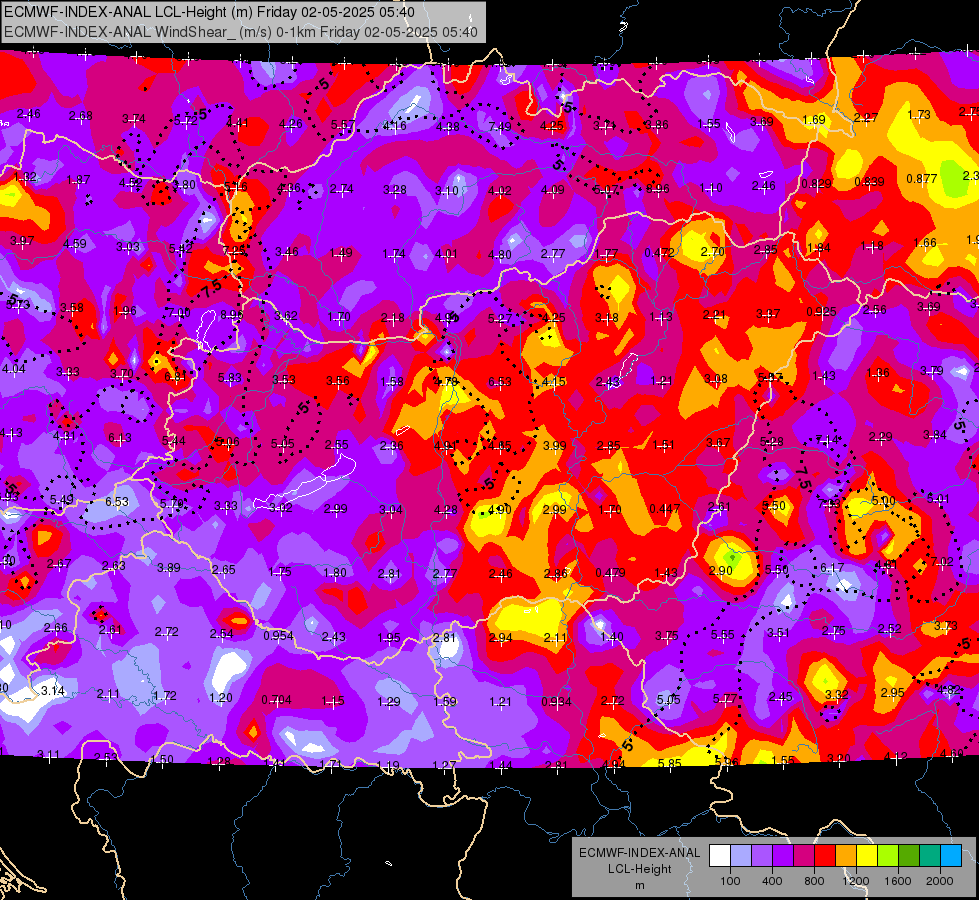Click the wind shear value 0.934
Viewport: 979px width, 900px height.
coord(556,701)
